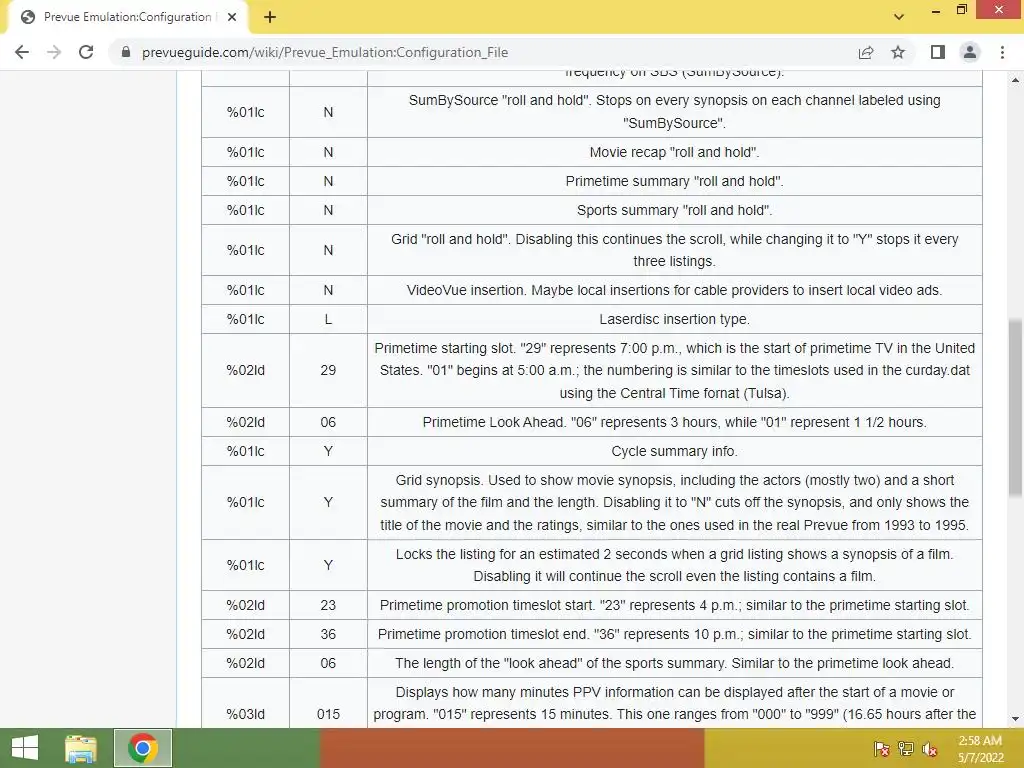Click the muted volume tray icon
The height and width of the screenshot is (768, 1024).
(x=930, y=748)
